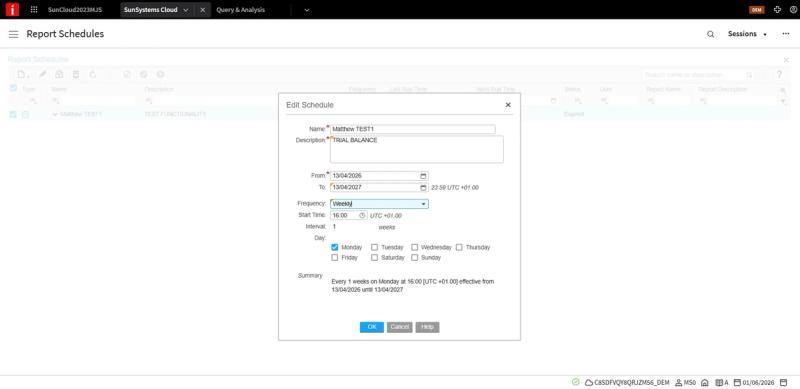Click the Description box with TRIAL BALANCE
The width and height of the screenshot is (800, 389).
[416, 149]
